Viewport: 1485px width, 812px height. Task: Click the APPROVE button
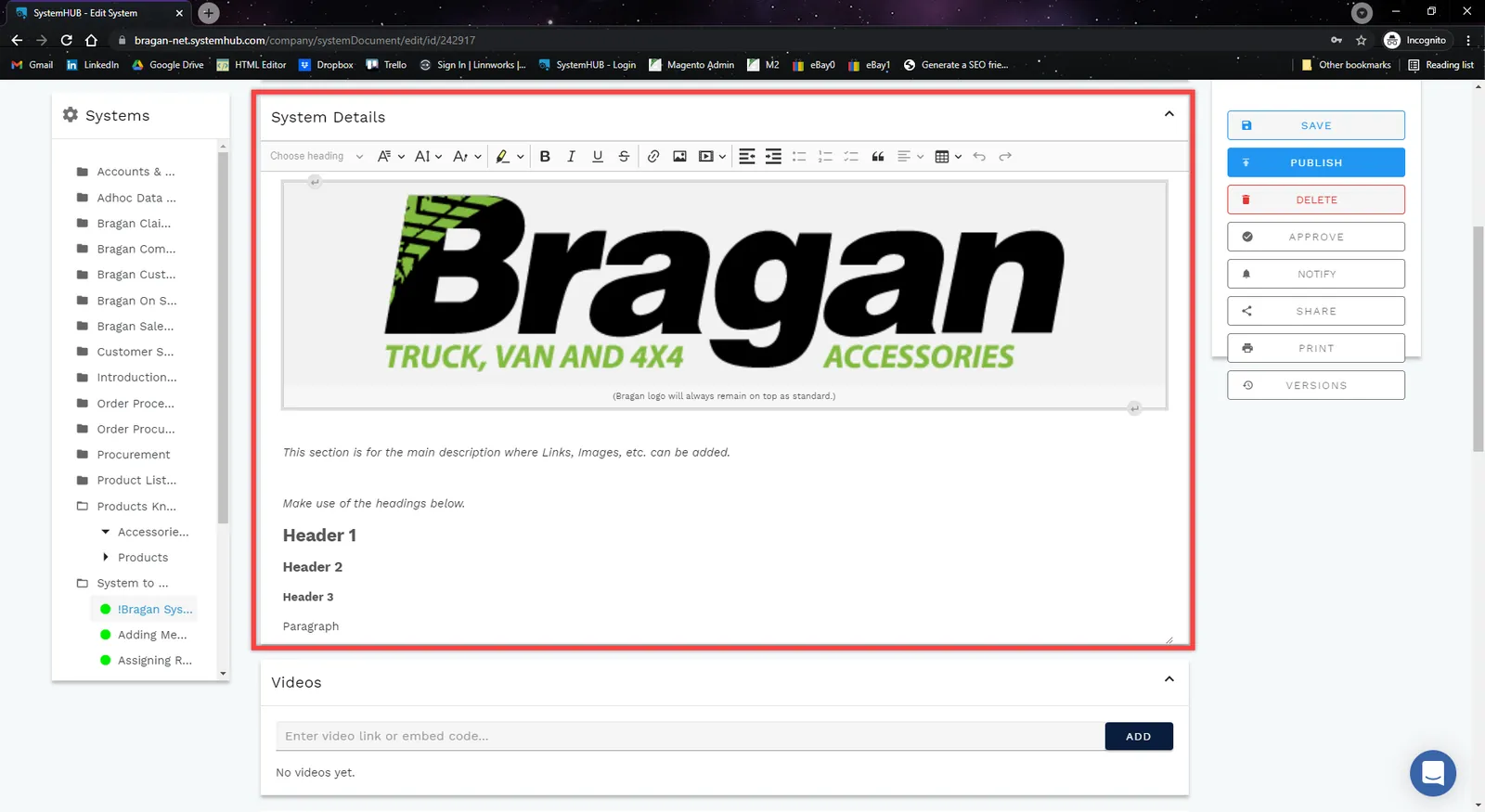click(1316, 237)
